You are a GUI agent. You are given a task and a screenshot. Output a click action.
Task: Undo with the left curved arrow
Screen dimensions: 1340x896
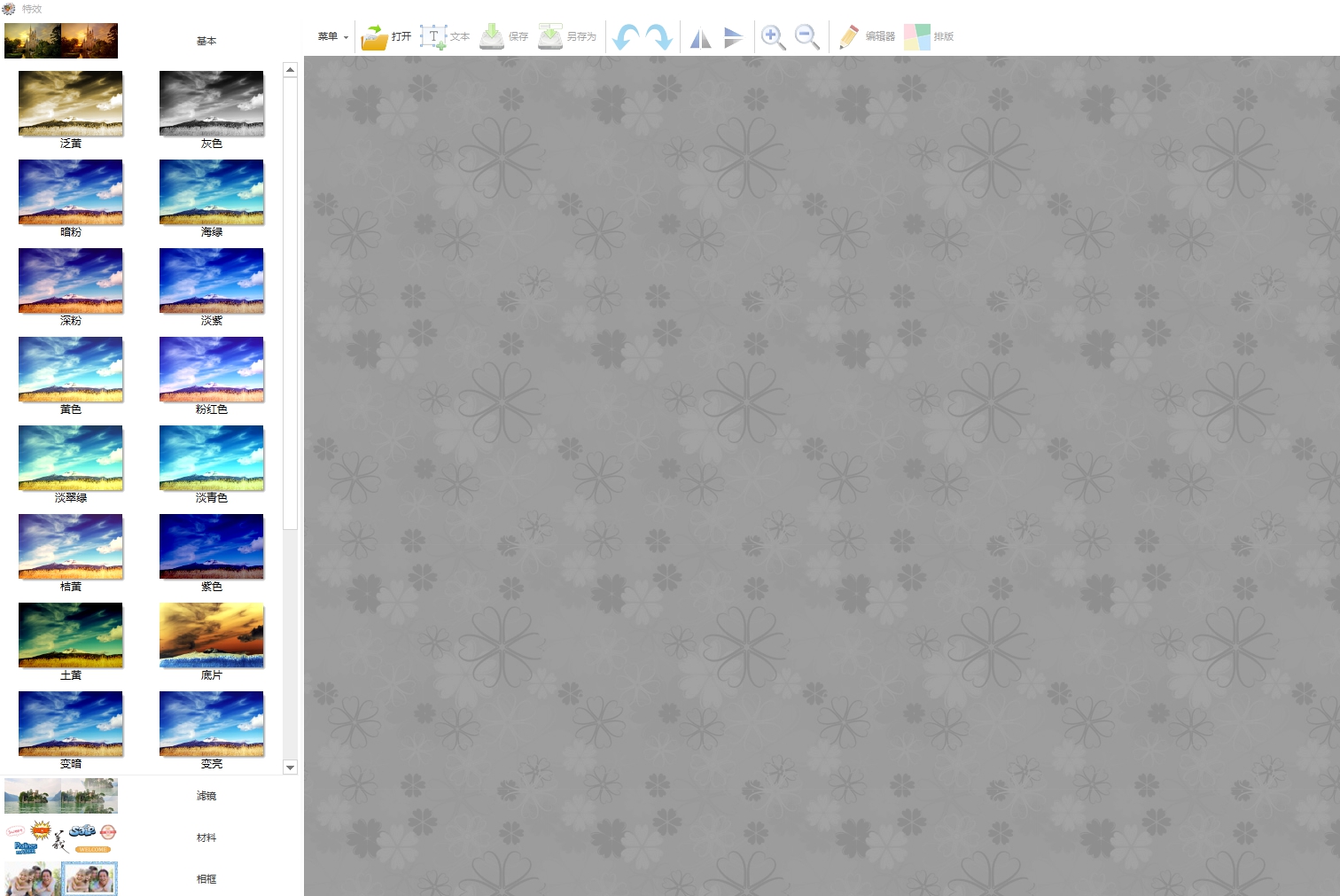pos(626,37)
